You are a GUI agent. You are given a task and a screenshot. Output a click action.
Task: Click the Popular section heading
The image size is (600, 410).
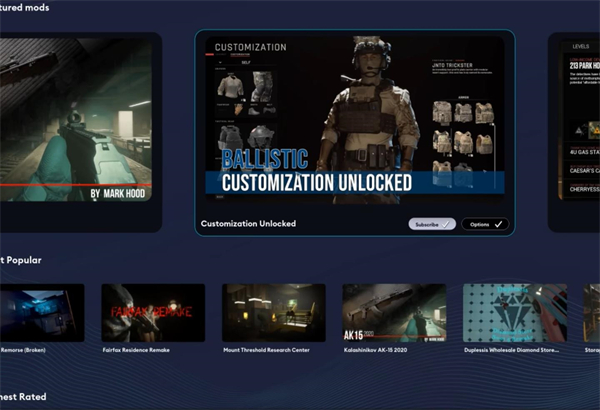[x=21, y=260]
